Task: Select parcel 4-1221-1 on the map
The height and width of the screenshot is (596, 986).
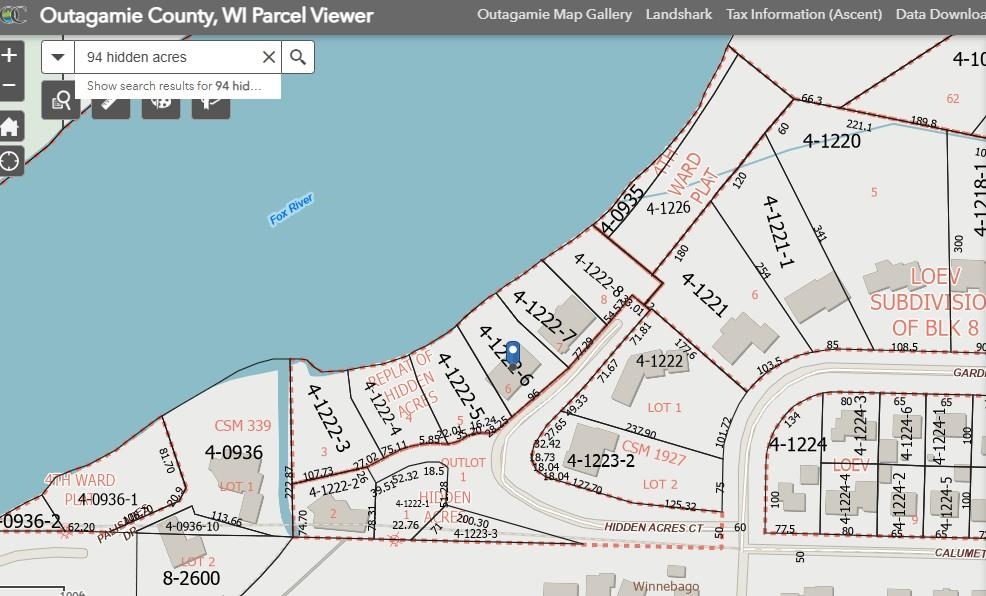Action: 778,230
